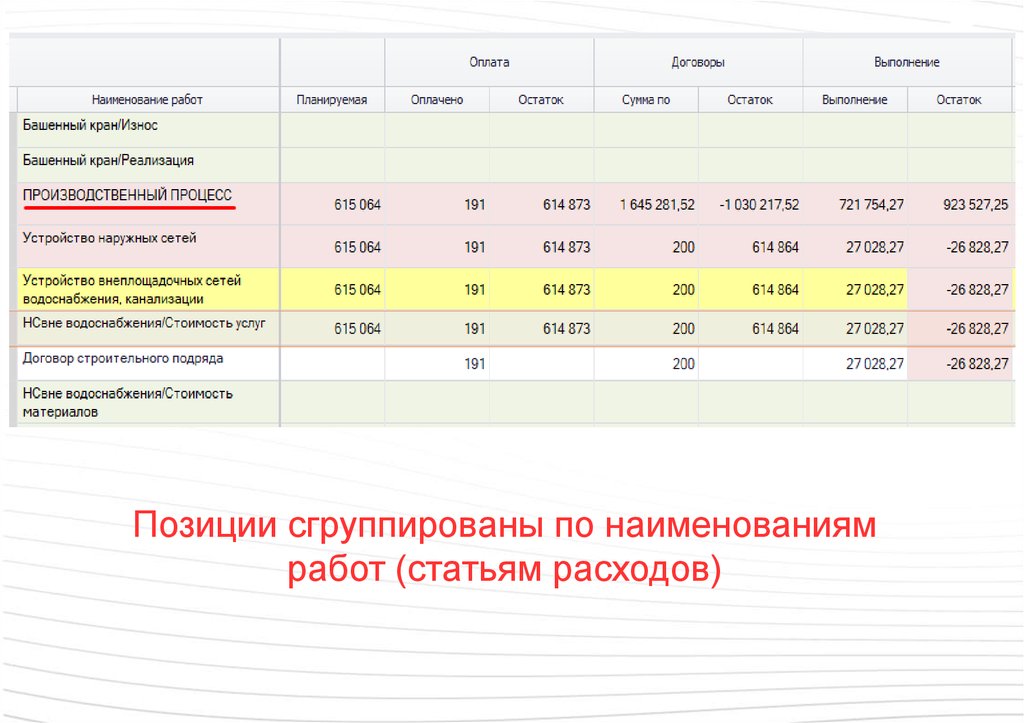Image resolution: width=1024 pixels, height=723 pixels.
Task: Select the Договор строительного подряда row
Action: click(x=122, y=358)
